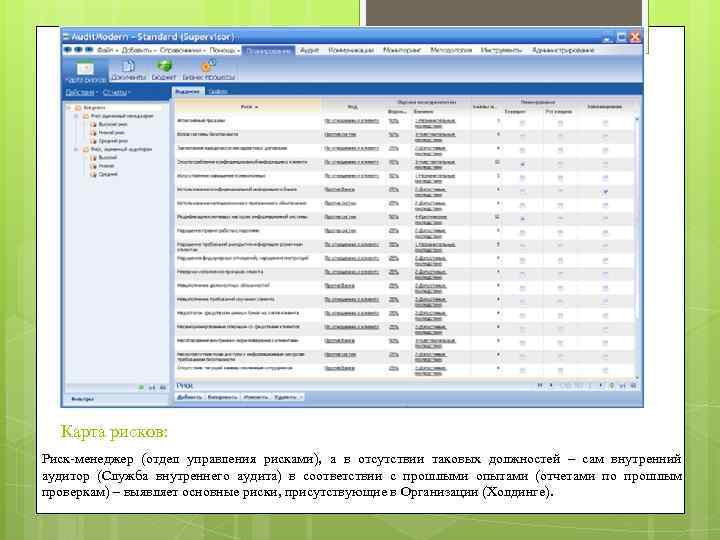This screenshot has width=720, height=540.
Task: Open the Действия dropdown
Action: 81,92
